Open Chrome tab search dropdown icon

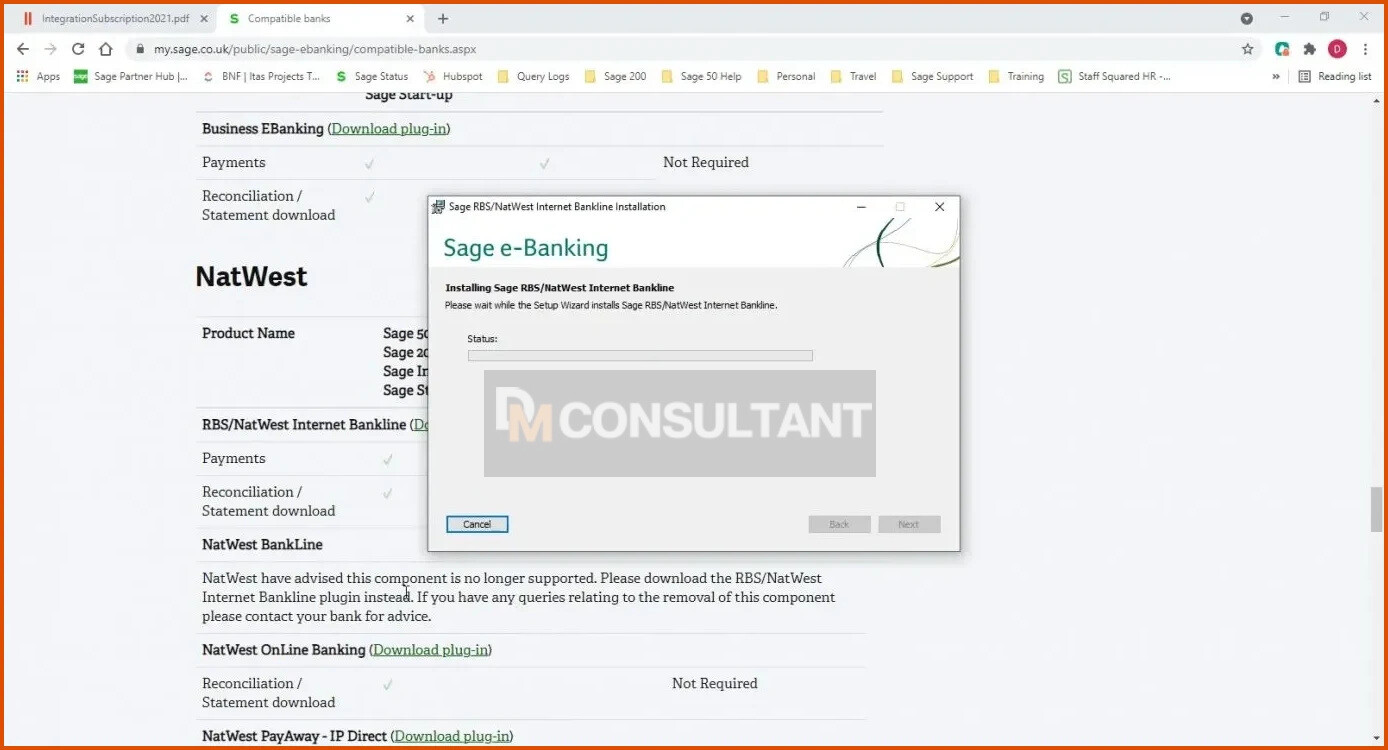[x=1247, y=18]
